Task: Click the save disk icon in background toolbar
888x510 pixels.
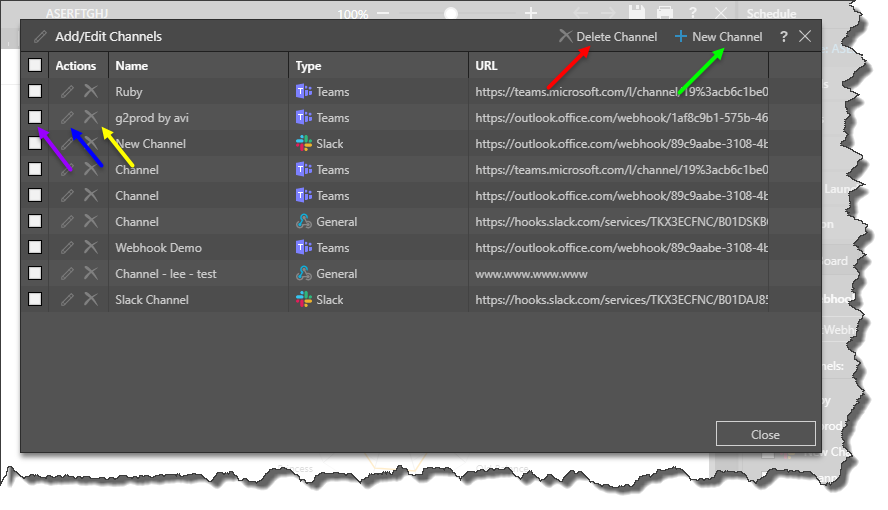Action: [637, 12]
